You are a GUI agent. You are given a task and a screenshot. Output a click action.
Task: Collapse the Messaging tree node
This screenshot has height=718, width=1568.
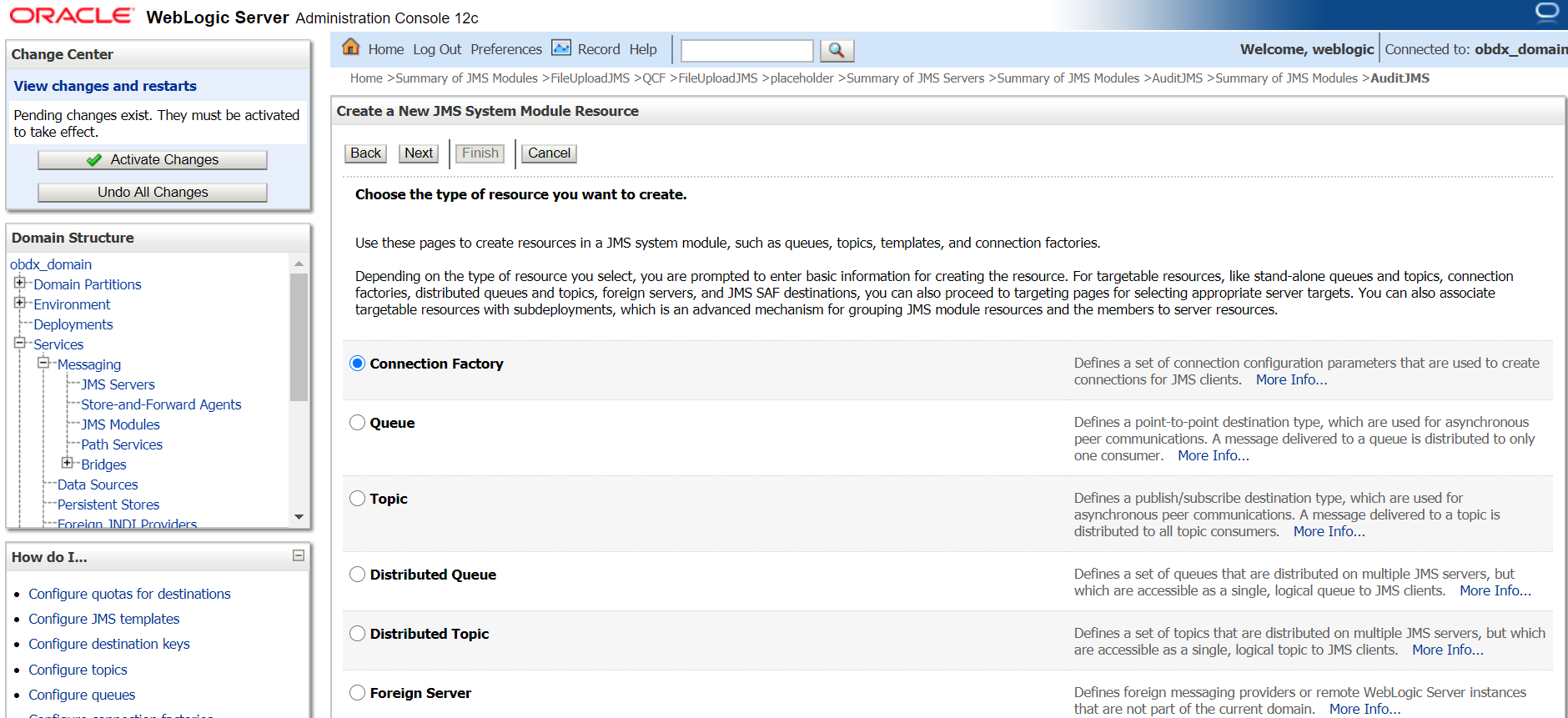(43, 363)
